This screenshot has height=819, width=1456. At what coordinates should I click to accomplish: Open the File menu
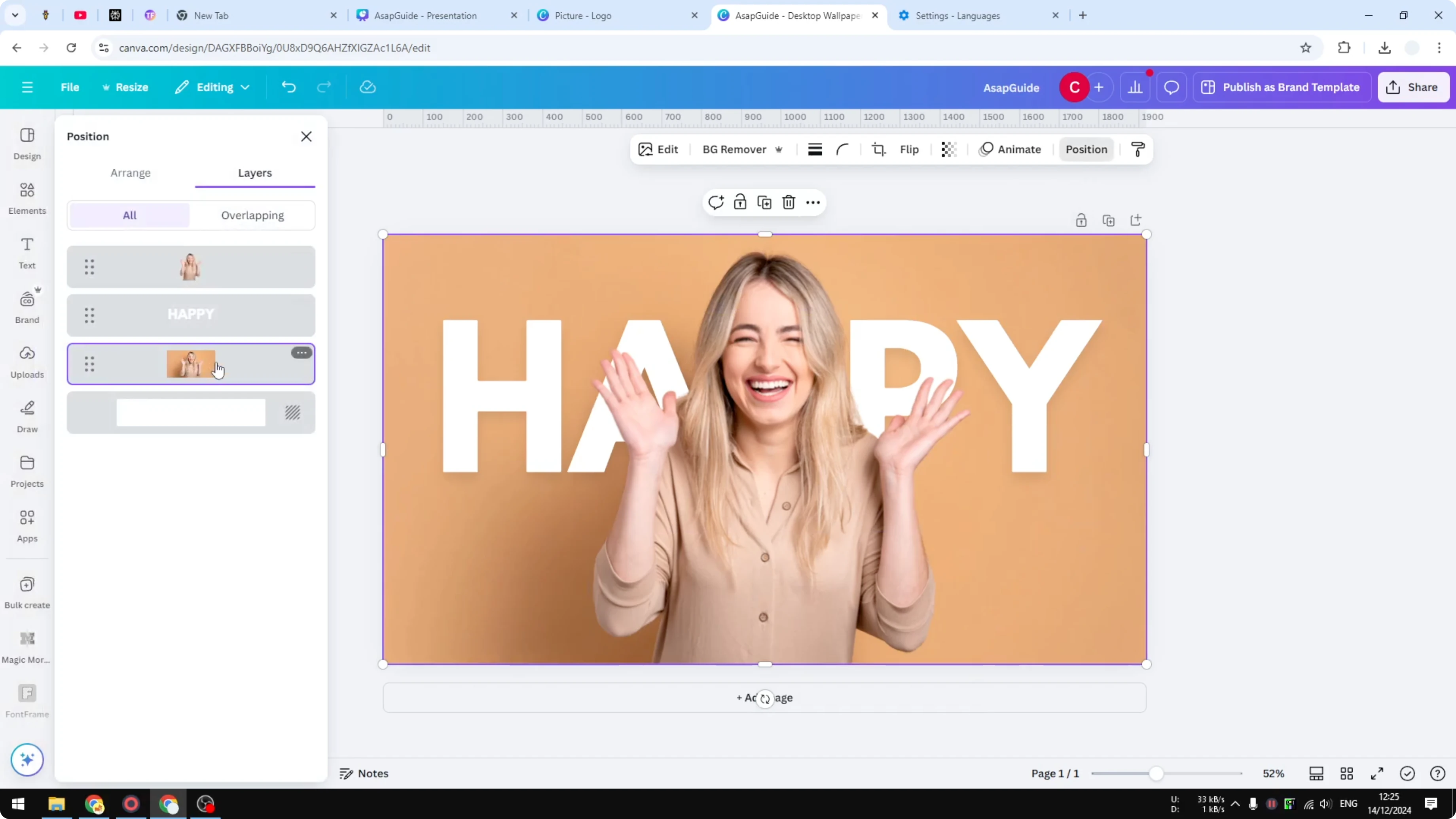(x=70, y=87)
